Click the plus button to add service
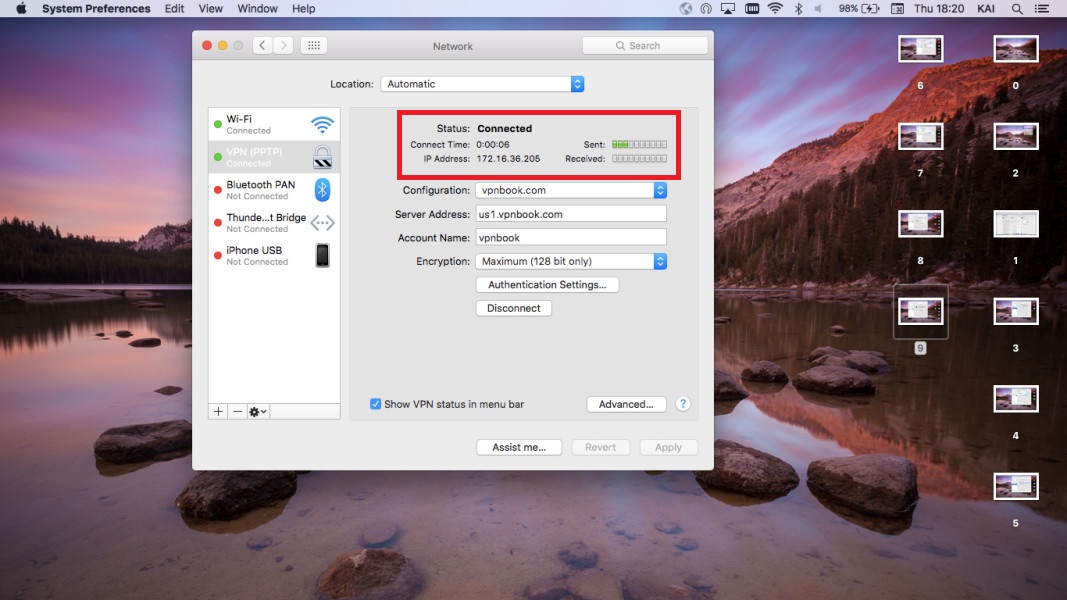Screen dimensions: 1067x600 [x=218, y=411]
